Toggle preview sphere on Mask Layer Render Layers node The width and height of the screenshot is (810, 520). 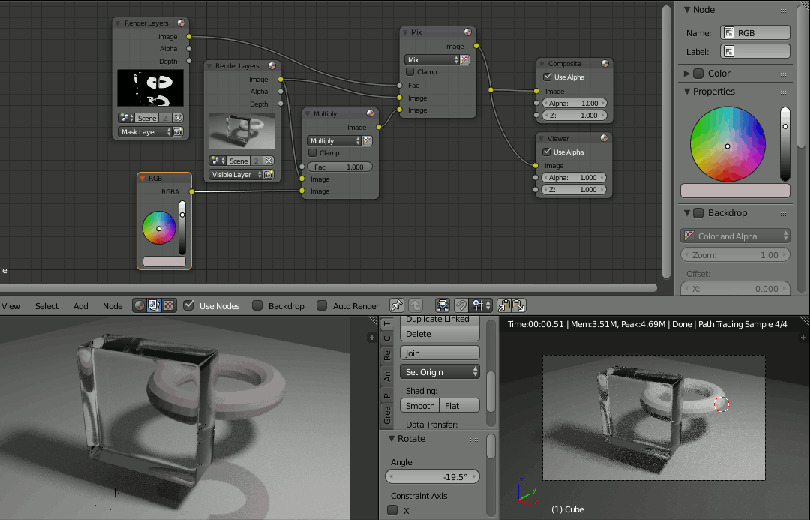(181, 23)
